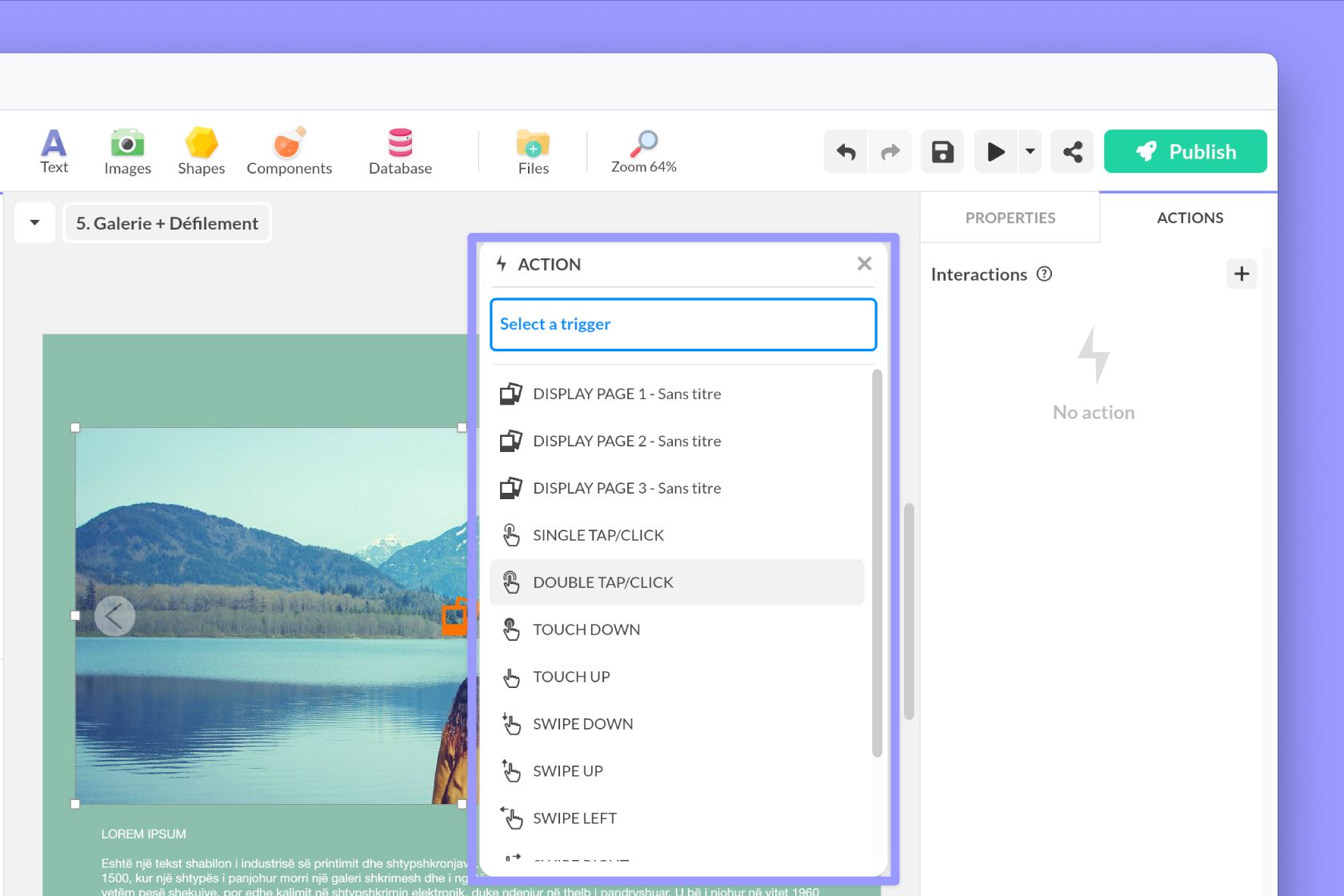The image size is (1344, 896).
Task: Insert a Shape
Action: [201, 150]
